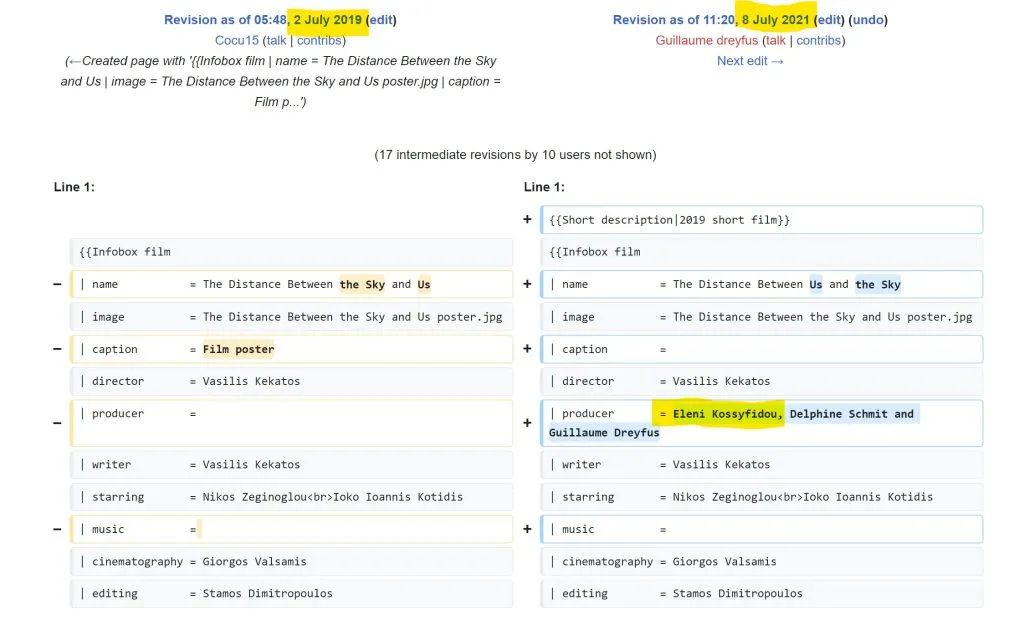Click the highlighted Film poster caption text
The width and height of the screenshot is (1024, 620).
click(x=238, y=350)
